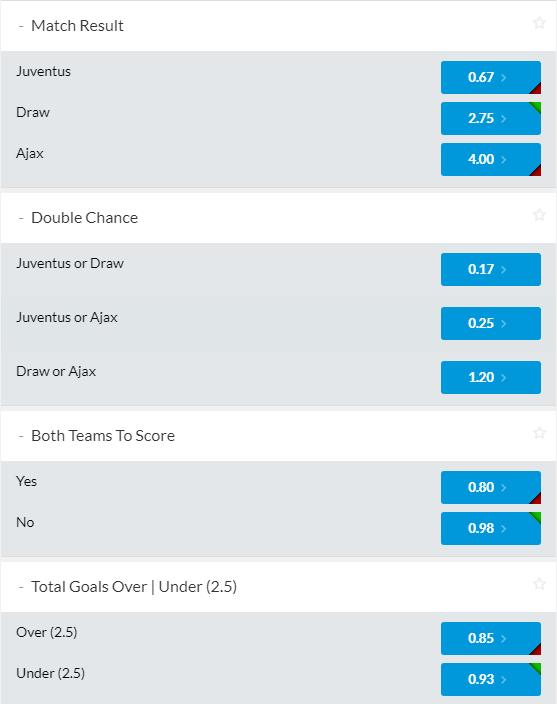Pick Juventus or Draw at 0.17
The image size is (557, 704).
pyautogui.click(x=491, y=269)
